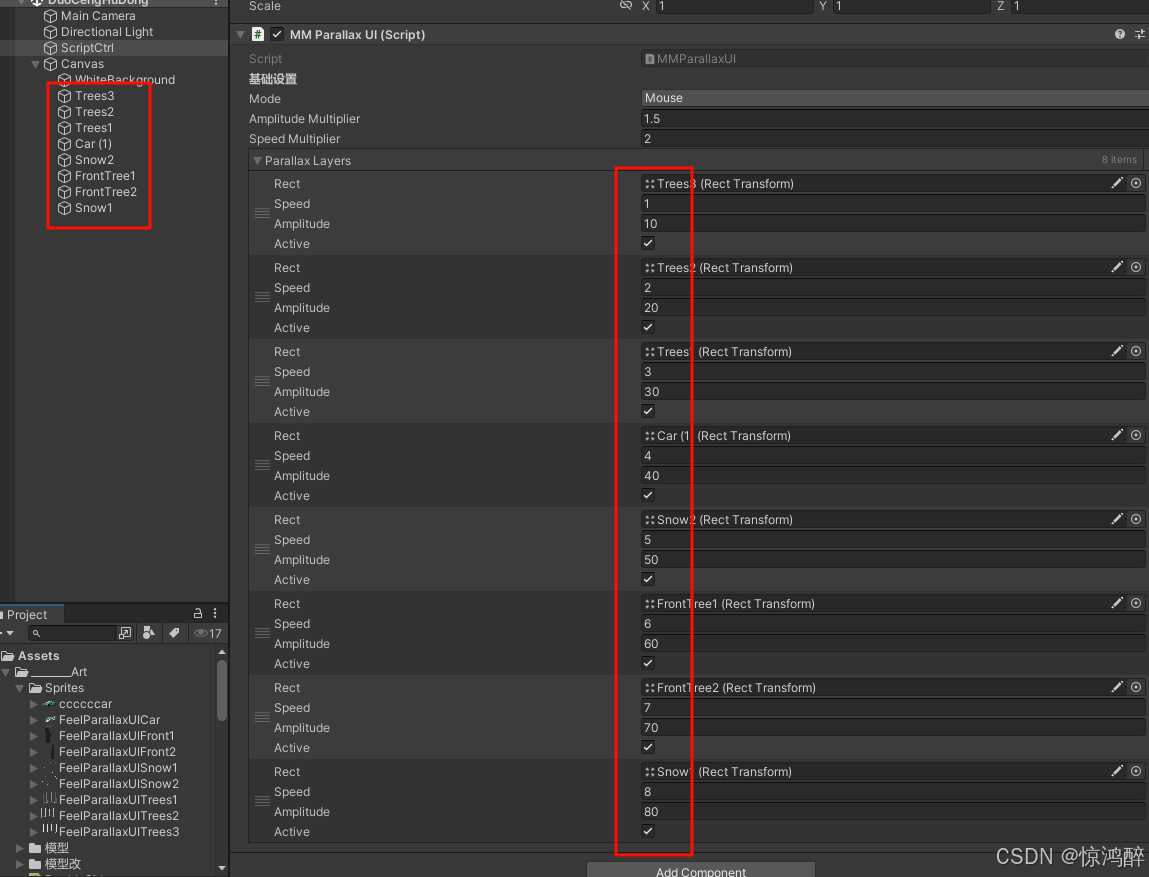
Task: Uncheck Active for the FrontTree1 layer
Action: [x=648, y=663]
